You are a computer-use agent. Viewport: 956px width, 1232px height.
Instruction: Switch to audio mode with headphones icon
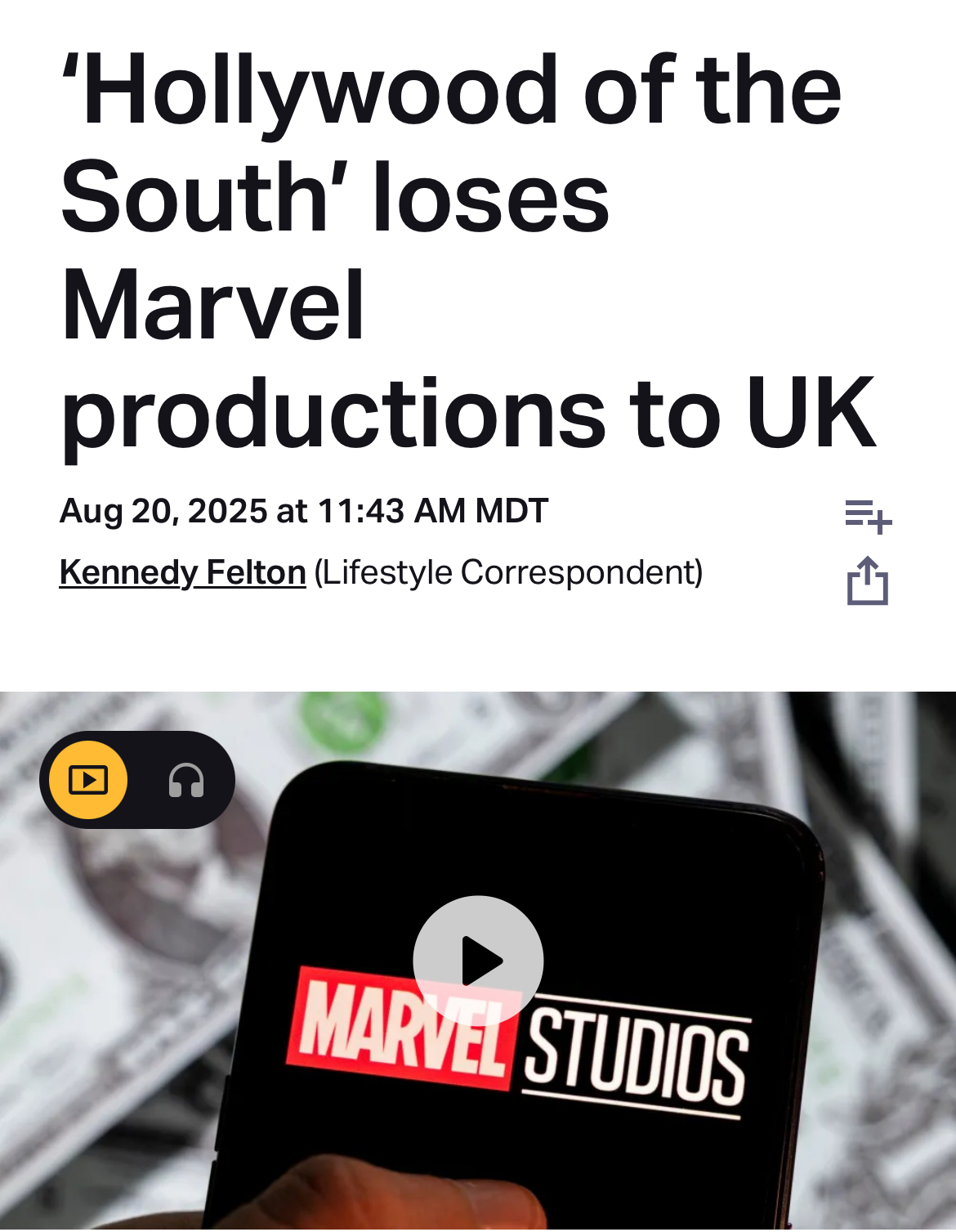click(186, 780)
